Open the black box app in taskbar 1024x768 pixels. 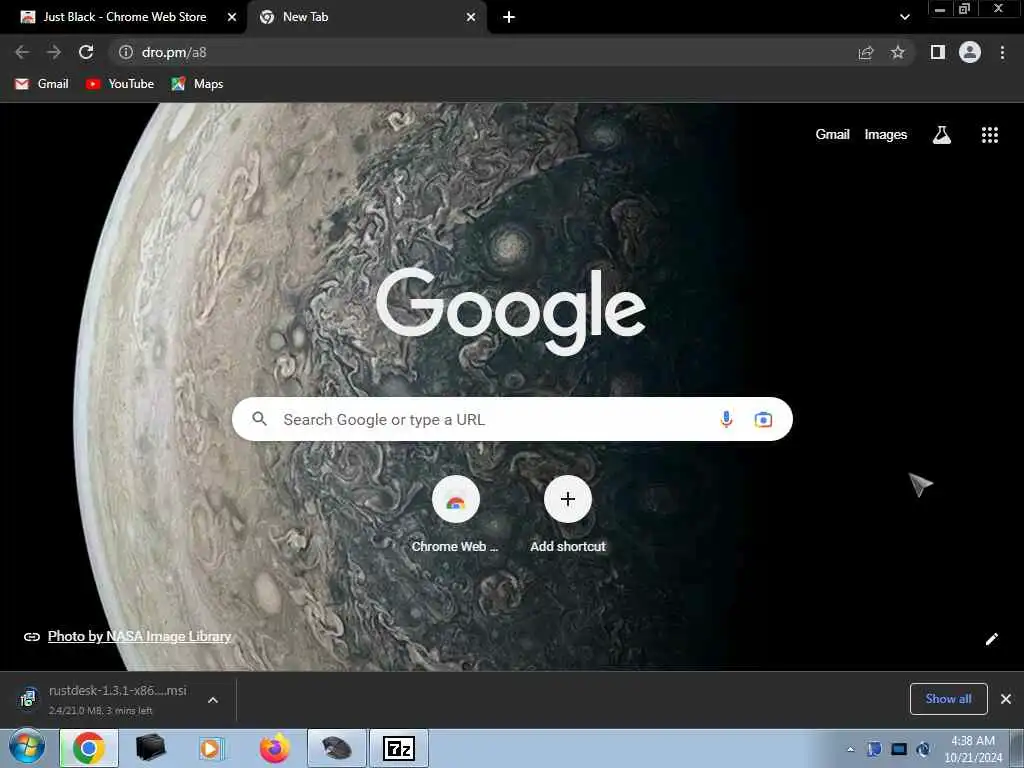pos(151,748)
